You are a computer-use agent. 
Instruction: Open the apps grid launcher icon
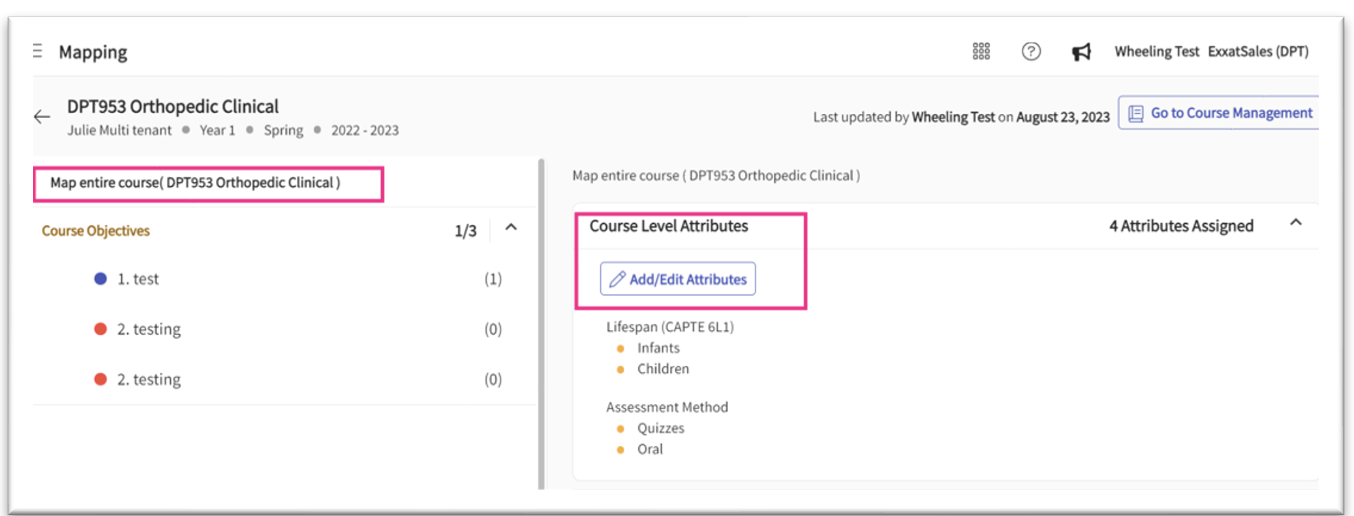981,52
